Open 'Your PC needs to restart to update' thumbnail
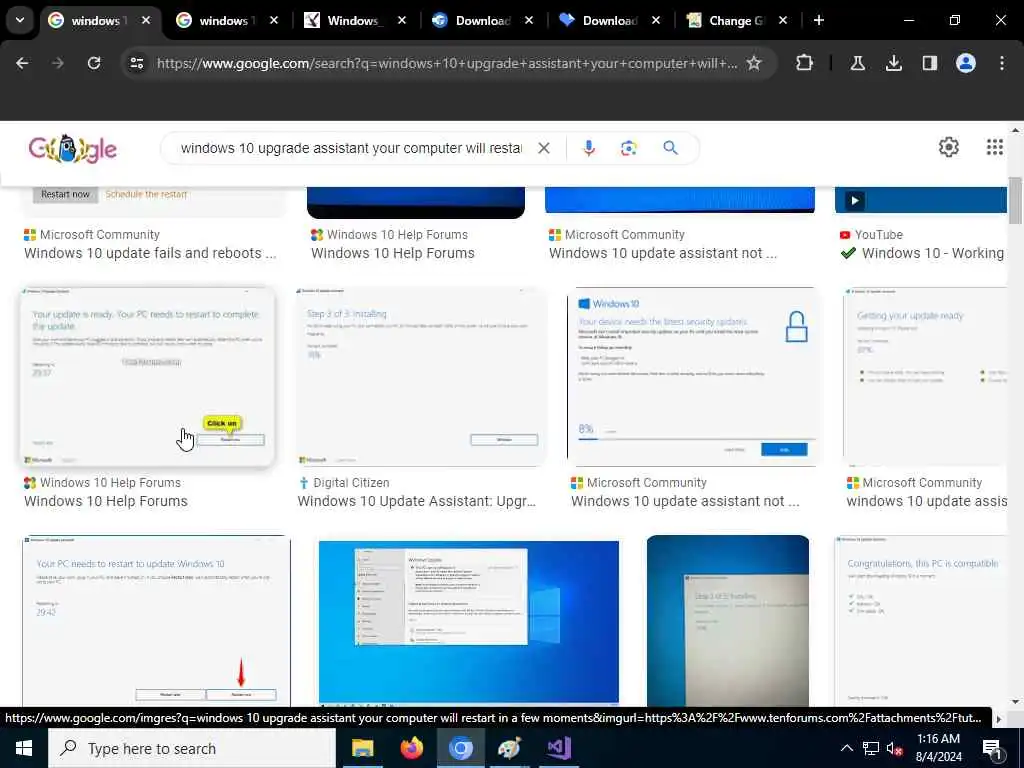Screen dimensions: 1024x768 (x=157, y=621)
